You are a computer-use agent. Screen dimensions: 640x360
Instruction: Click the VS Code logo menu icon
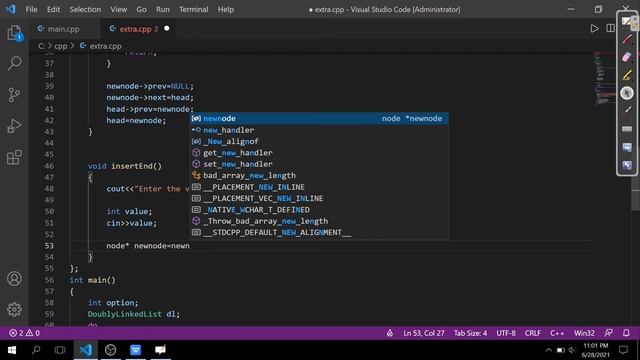[x=11, y=9]
